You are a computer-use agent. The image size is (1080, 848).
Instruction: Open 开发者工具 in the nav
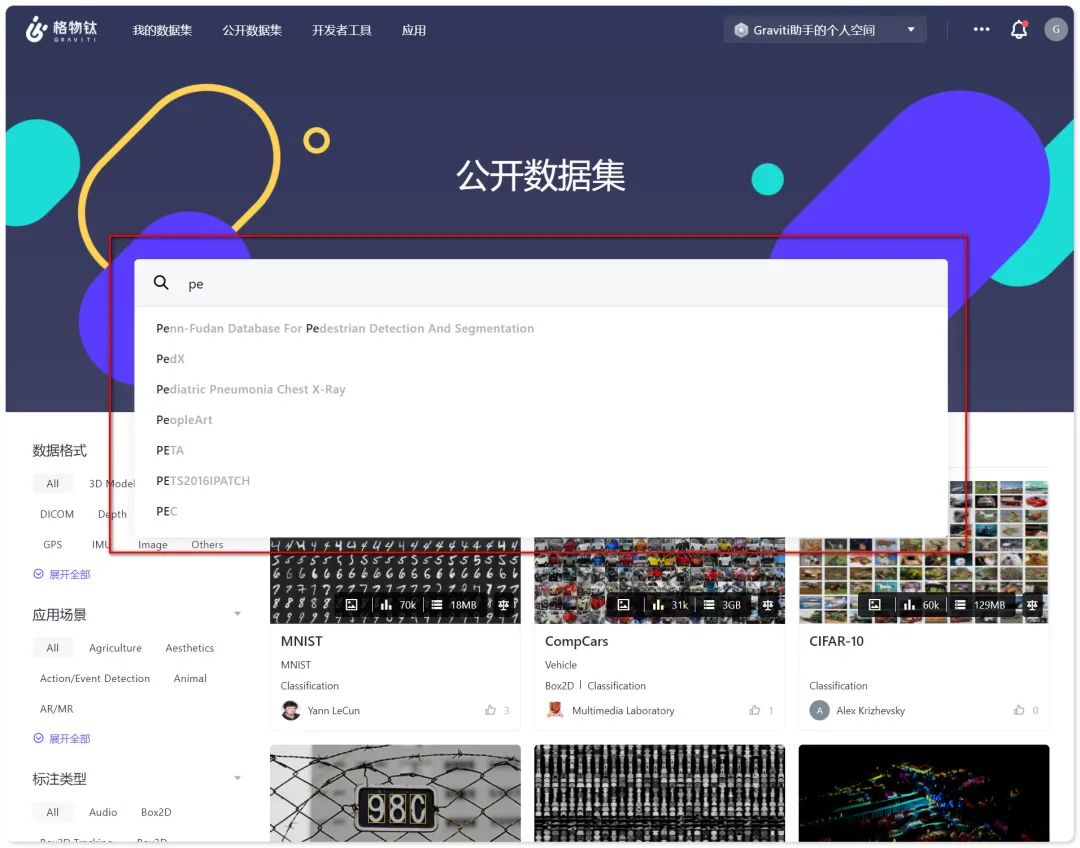(342, 30)
